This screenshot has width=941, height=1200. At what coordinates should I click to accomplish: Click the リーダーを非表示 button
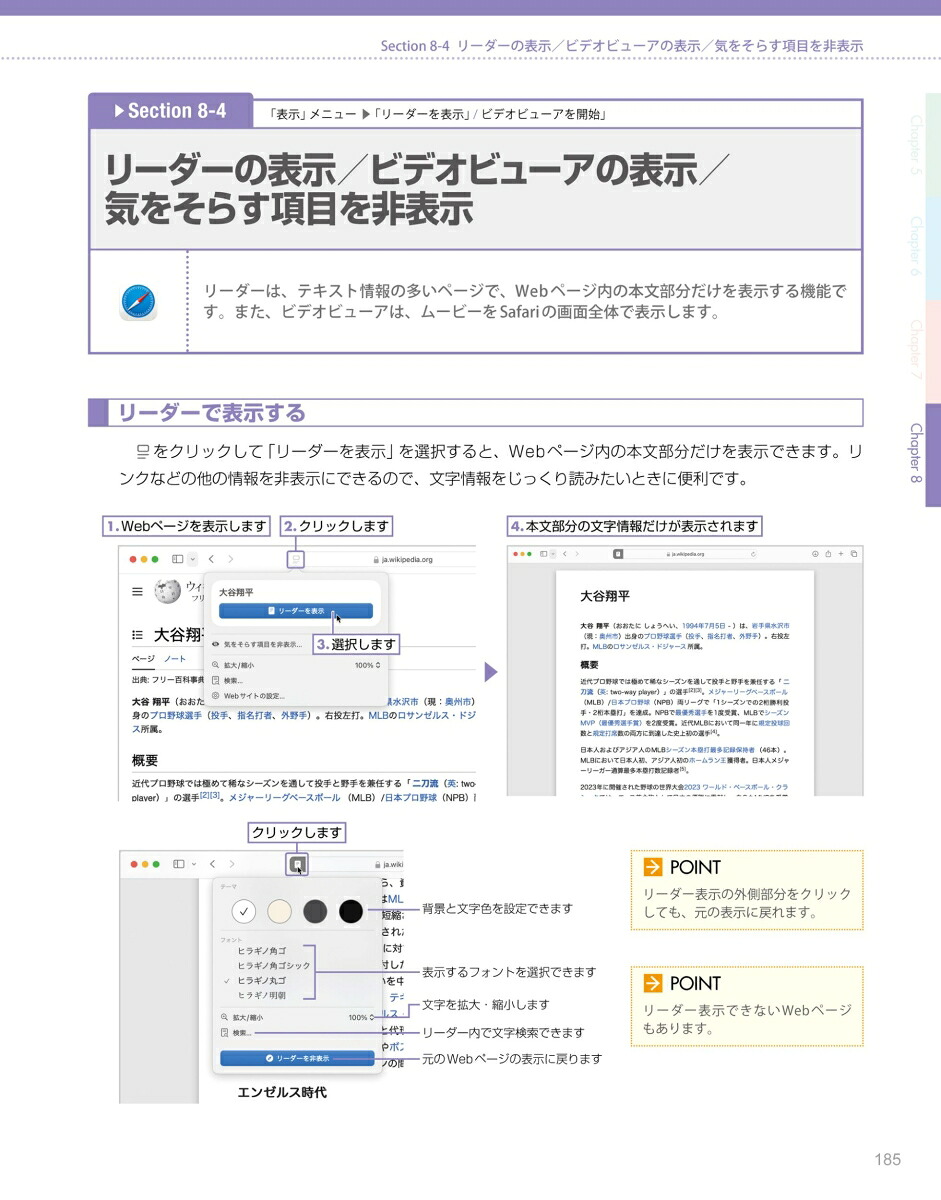point(297,1058)
